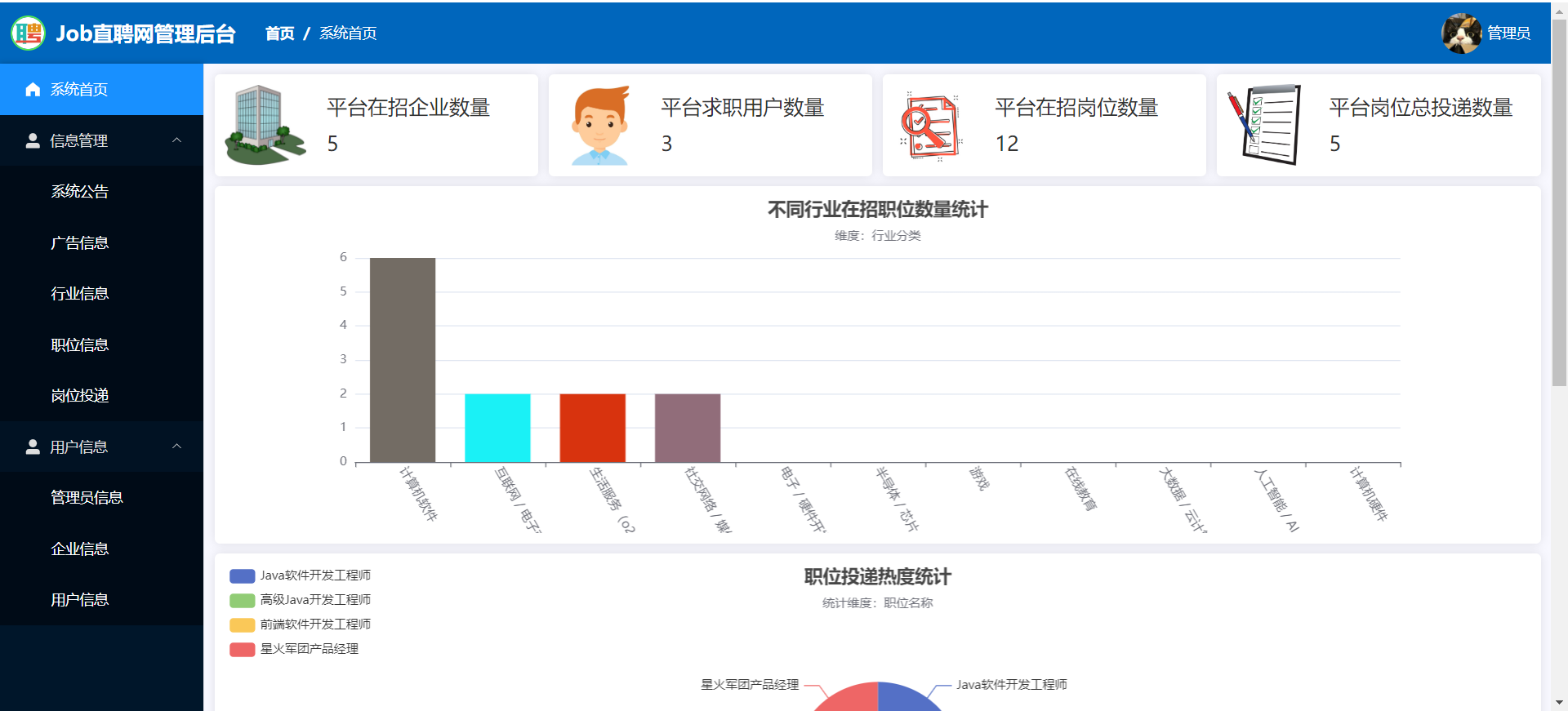Click the home icon beside 系统首页
Screen dimensions: 1568x711
point(33,90)
